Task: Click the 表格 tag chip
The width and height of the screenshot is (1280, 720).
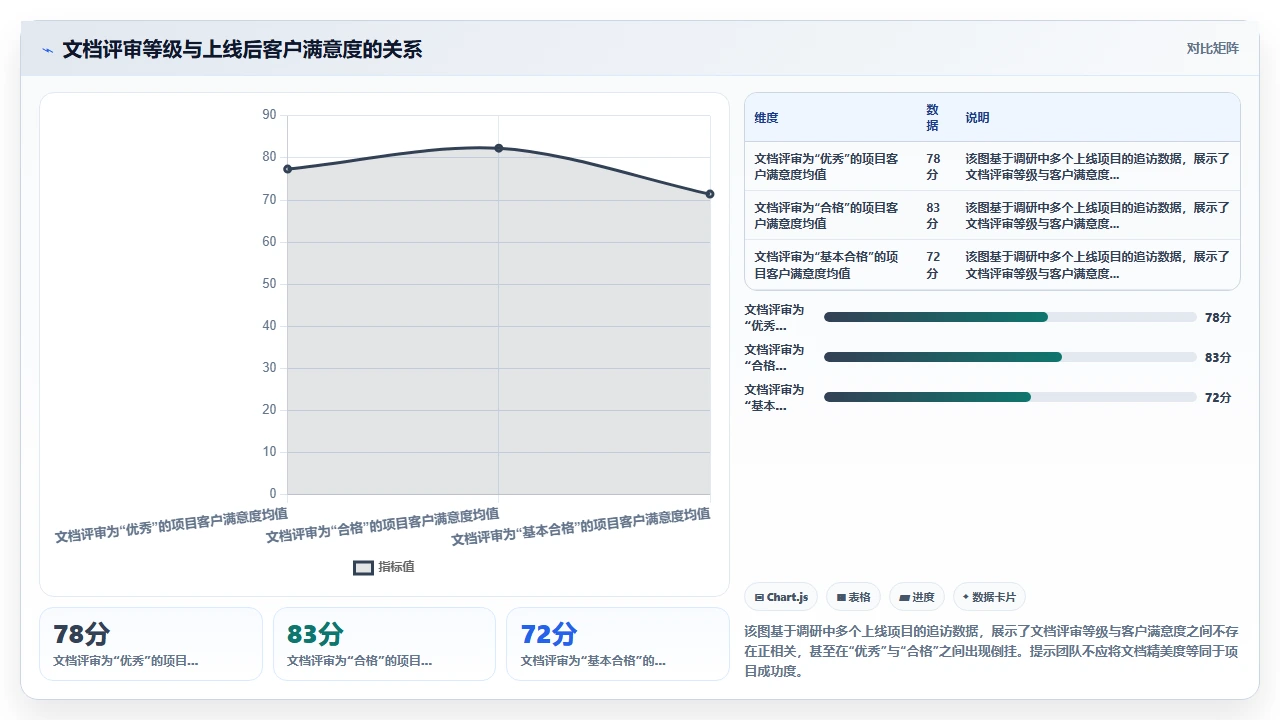Action: (853, 597)
